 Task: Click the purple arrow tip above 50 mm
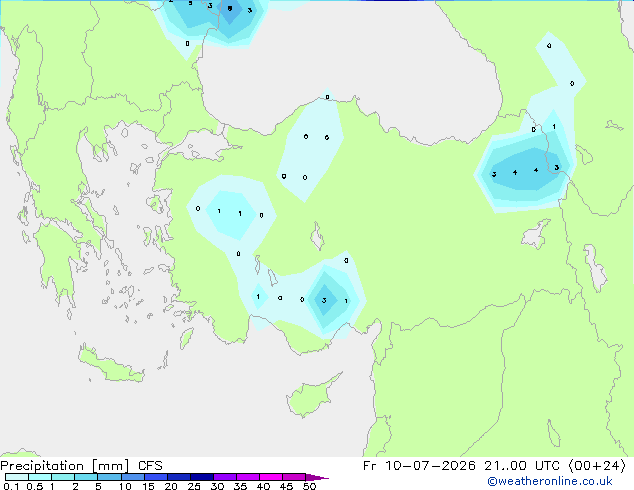[x=317, y=477]
